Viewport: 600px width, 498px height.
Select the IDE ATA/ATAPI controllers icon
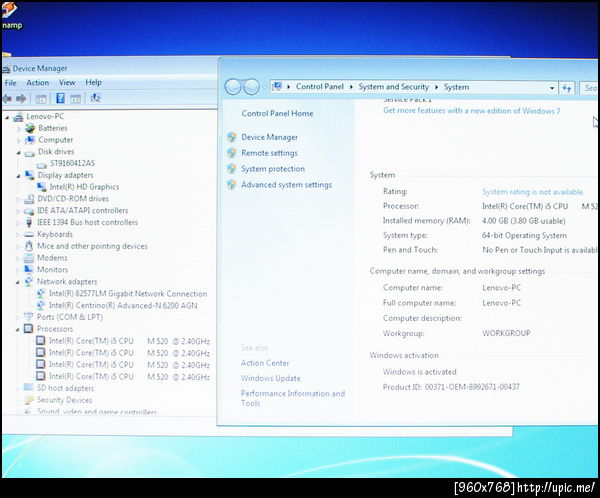click(29, 211)
